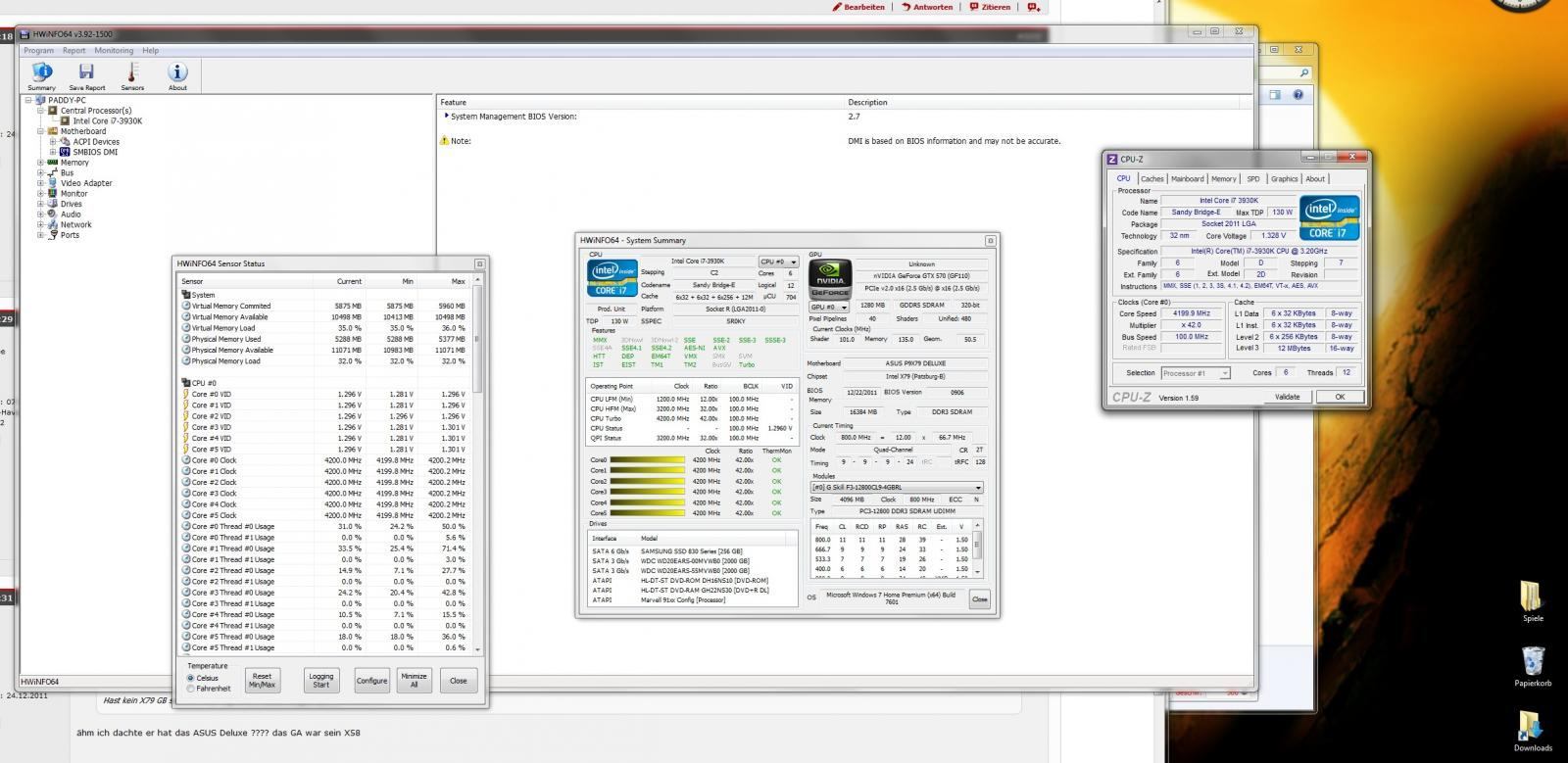Click the ACPI Devices tree icon
1568x763 pixels.
coord(66,142)
